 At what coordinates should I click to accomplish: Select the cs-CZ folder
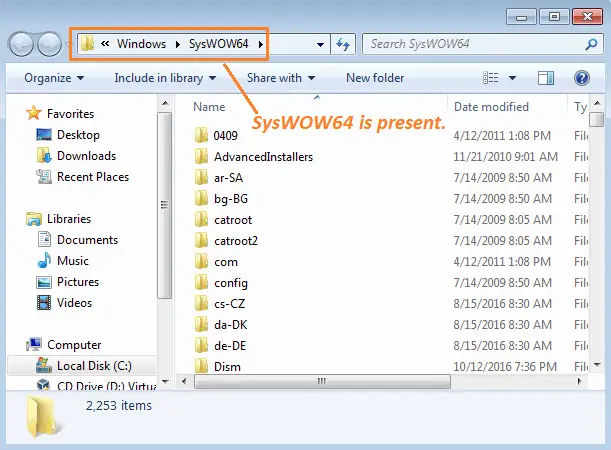pos(230,304)
